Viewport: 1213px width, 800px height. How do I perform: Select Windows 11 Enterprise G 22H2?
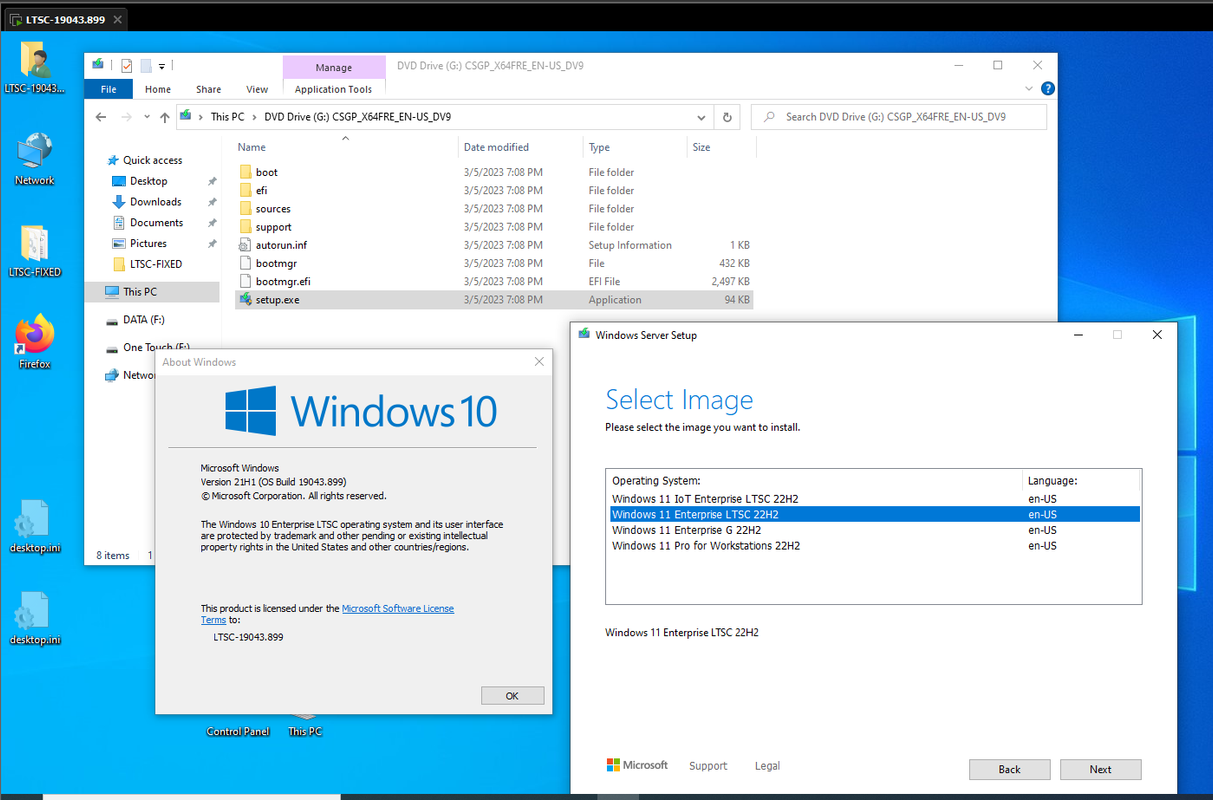(x=874, y=530)
